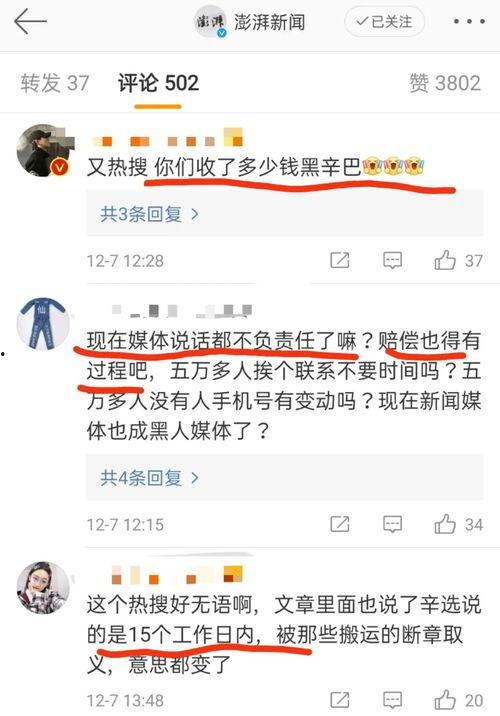This screenshot has width=500, height=716.
Task: Open the 赞 3802 likes tab
Action: pyautogui.click(x=445, y=83)
